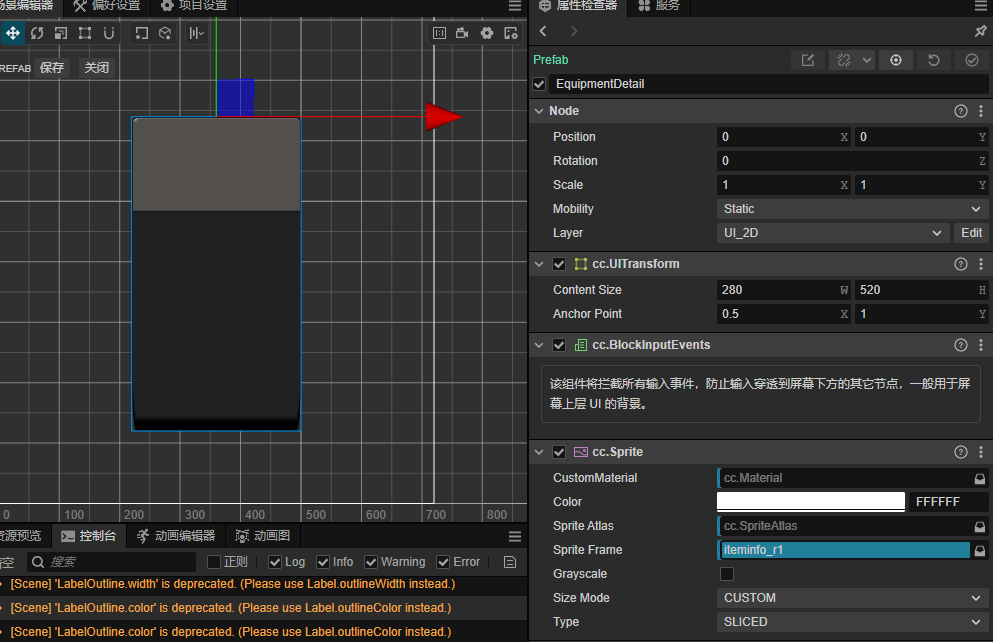
Task: Open the Mobility dropdown
Action: point(852,209)
